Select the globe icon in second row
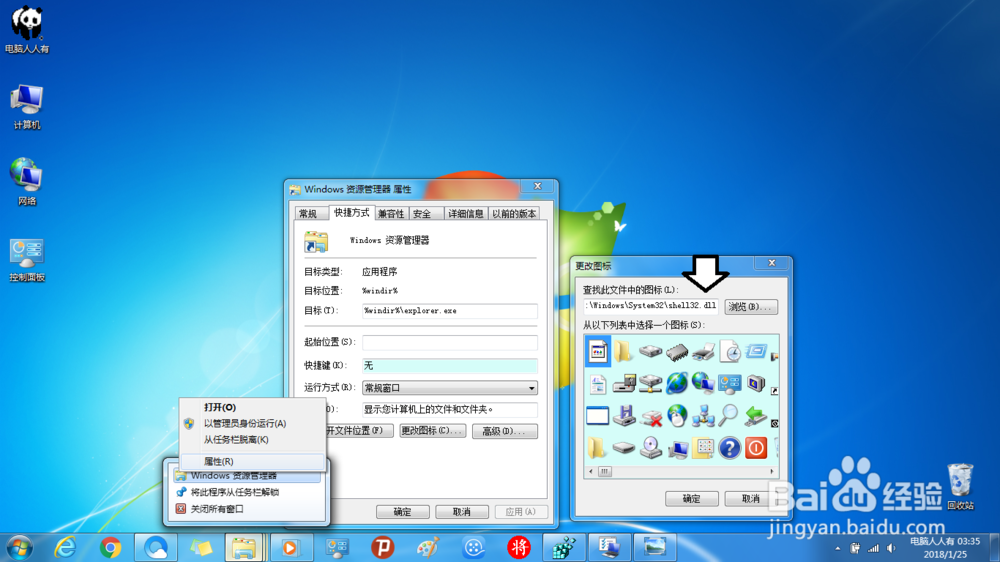The height and width of the screenshot is (562, 1000). pos(677,383)
